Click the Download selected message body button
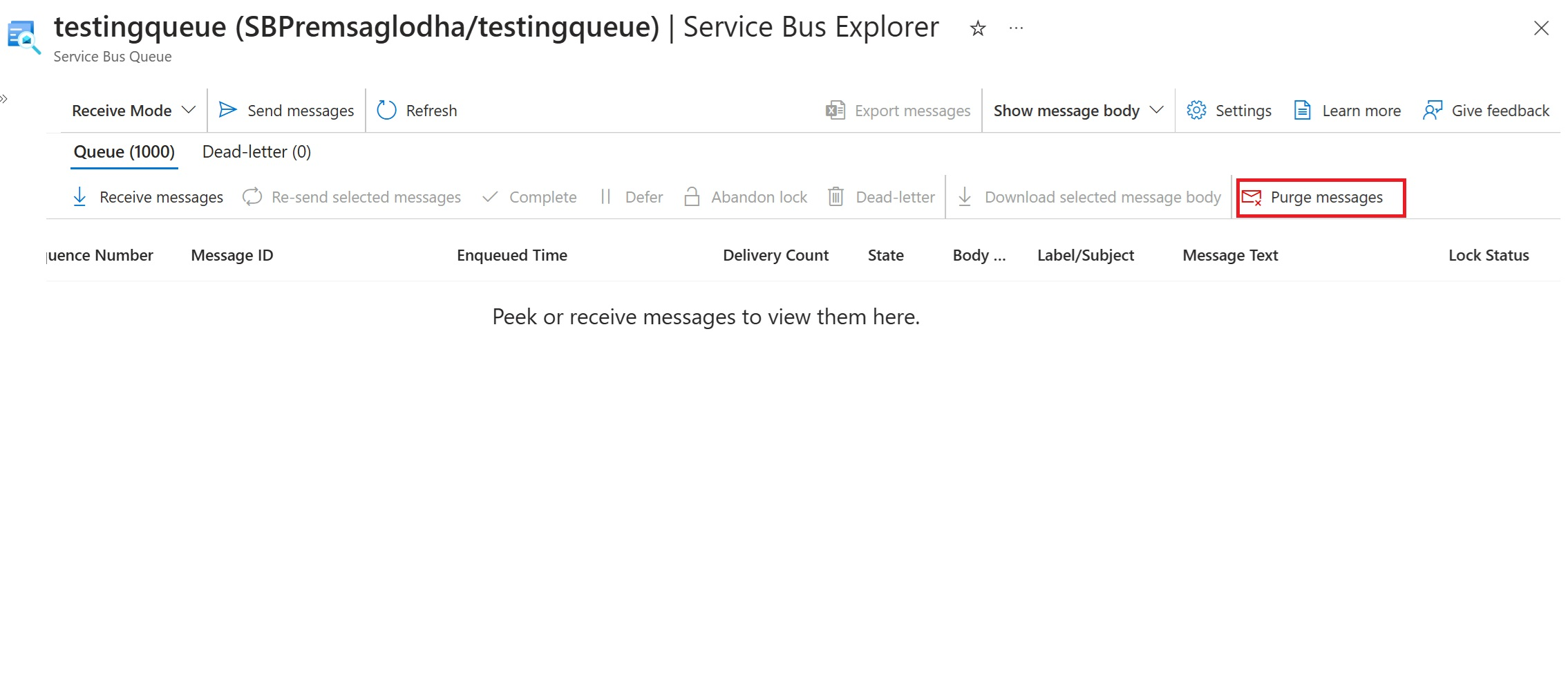1568x690 pixels. (x=1090, y=197)
